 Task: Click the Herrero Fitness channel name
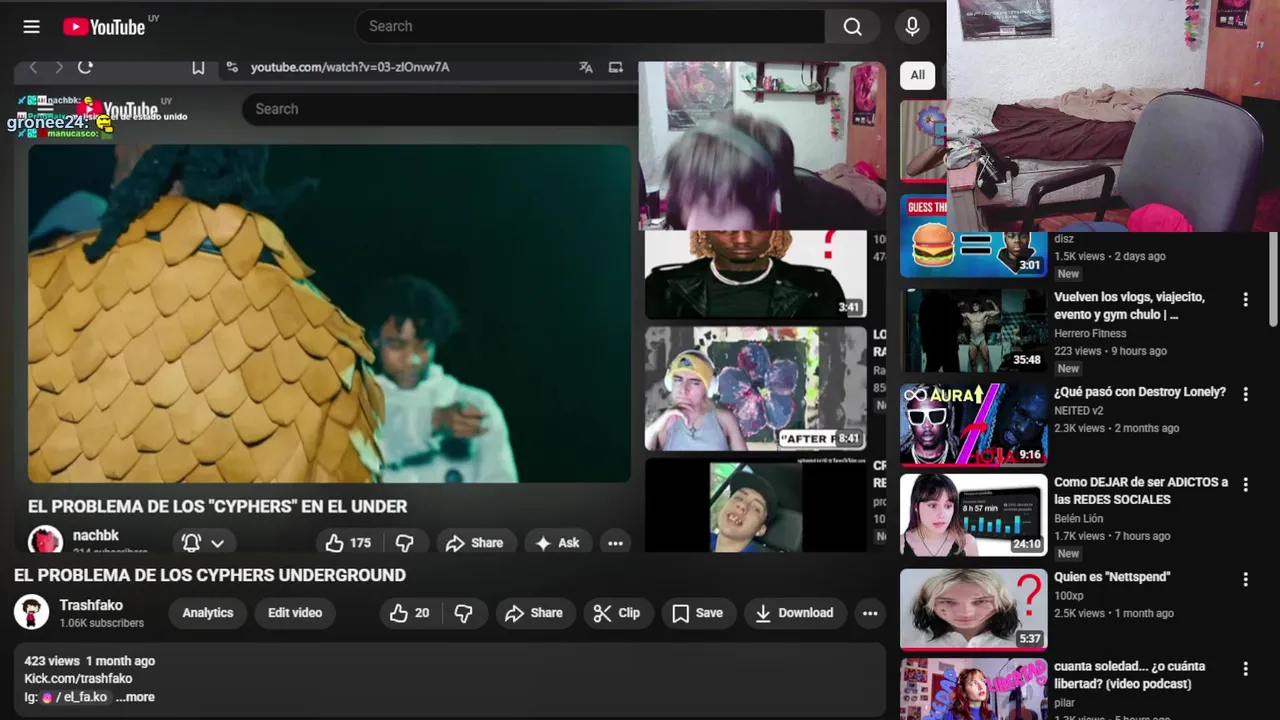click(x=1090, y=334)
